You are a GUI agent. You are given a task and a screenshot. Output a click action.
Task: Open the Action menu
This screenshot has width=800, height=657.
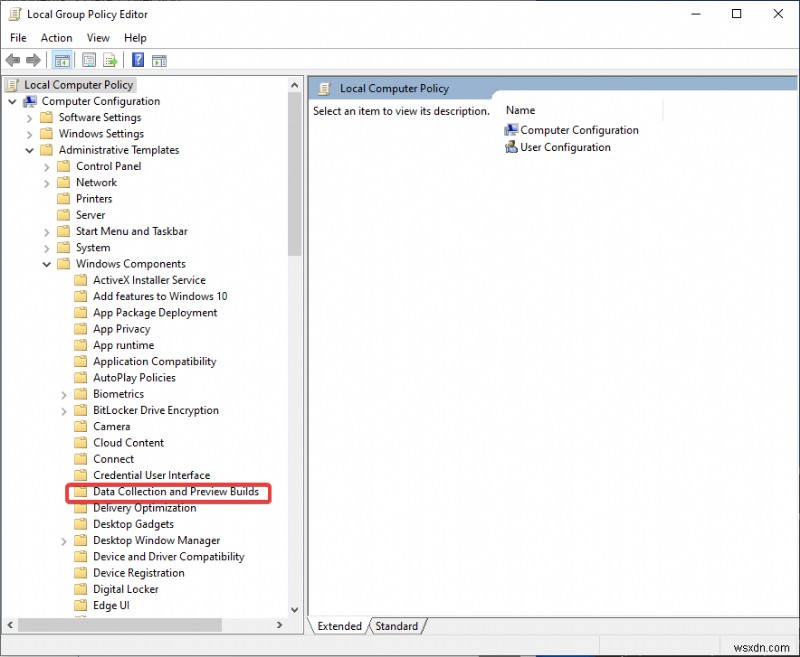tap(56, 37)
